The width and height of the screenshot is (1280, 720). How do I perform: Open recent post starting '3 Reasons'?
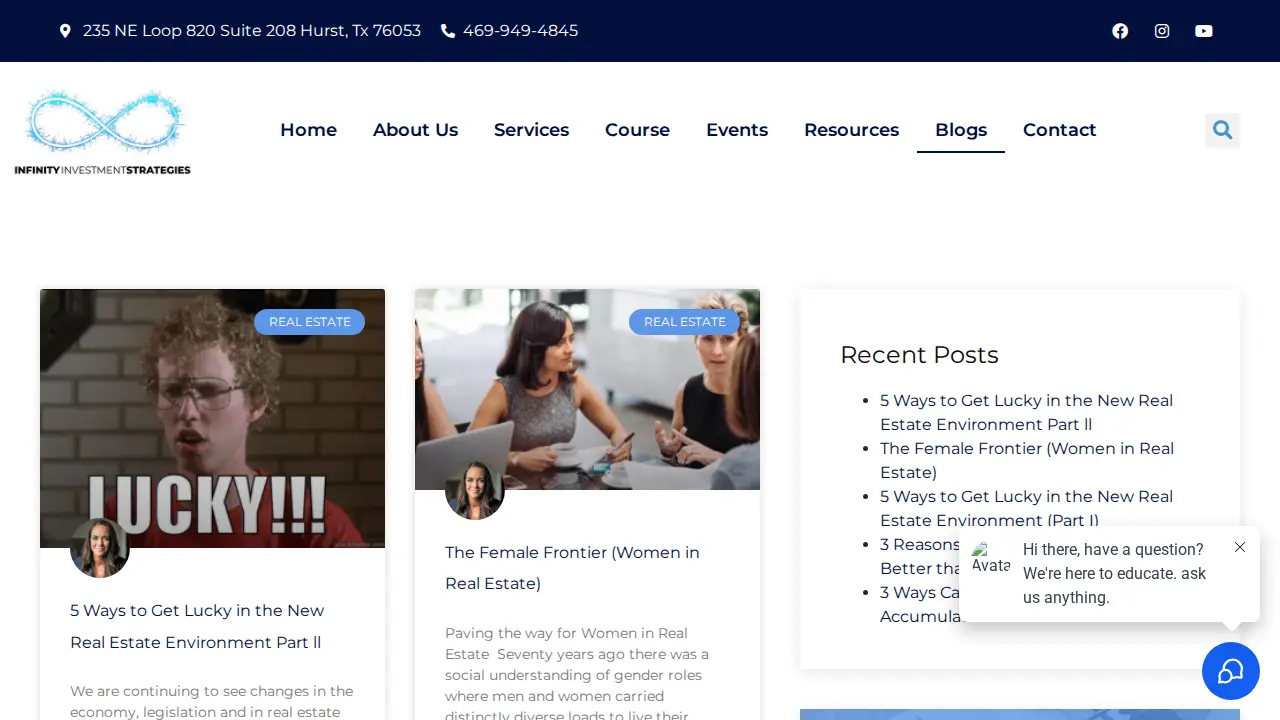920,556
